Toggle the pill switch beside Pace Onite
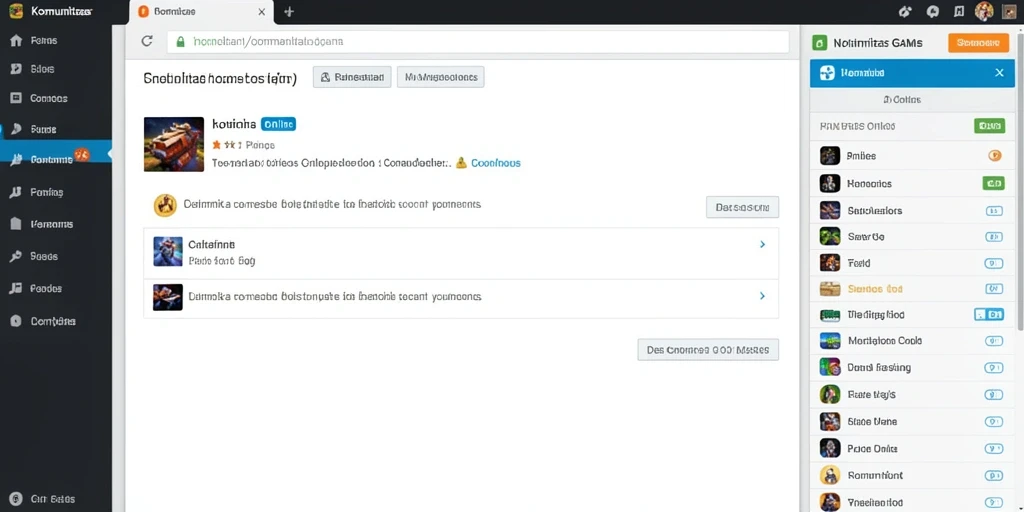 point(993,449)
